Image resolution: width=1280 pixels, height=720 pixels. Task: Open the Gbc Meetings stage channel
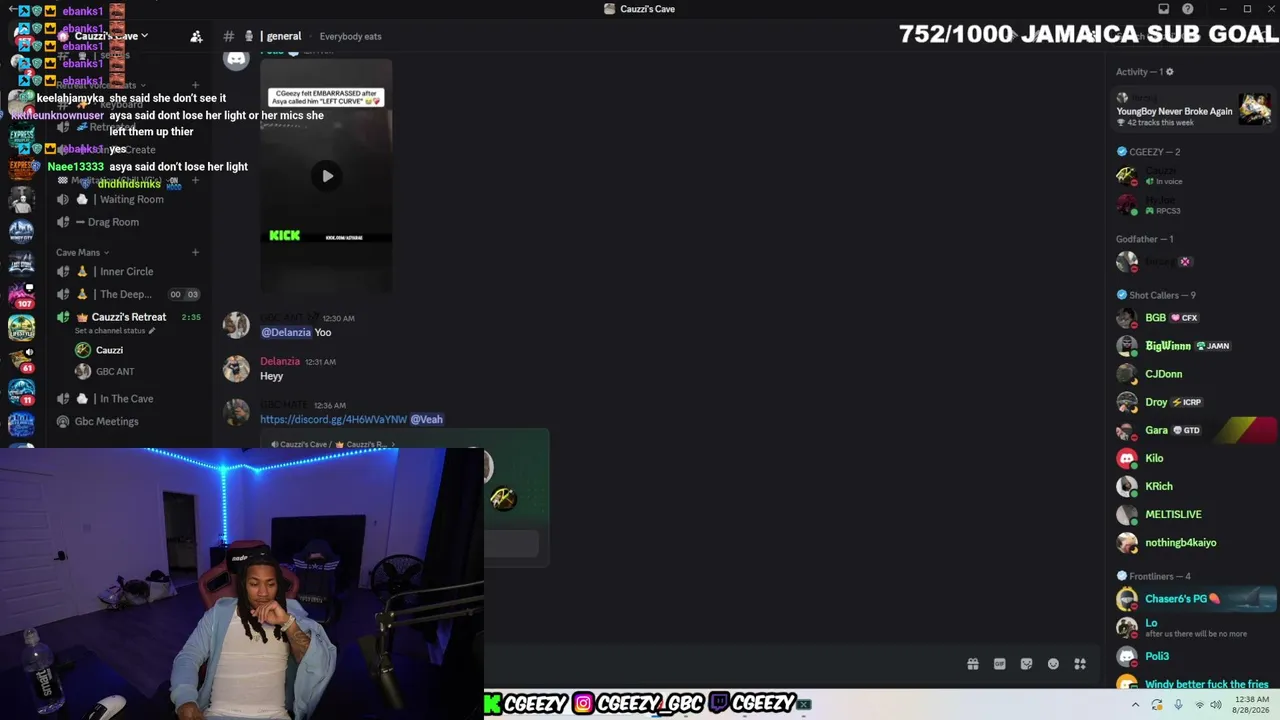pos(130,422)
